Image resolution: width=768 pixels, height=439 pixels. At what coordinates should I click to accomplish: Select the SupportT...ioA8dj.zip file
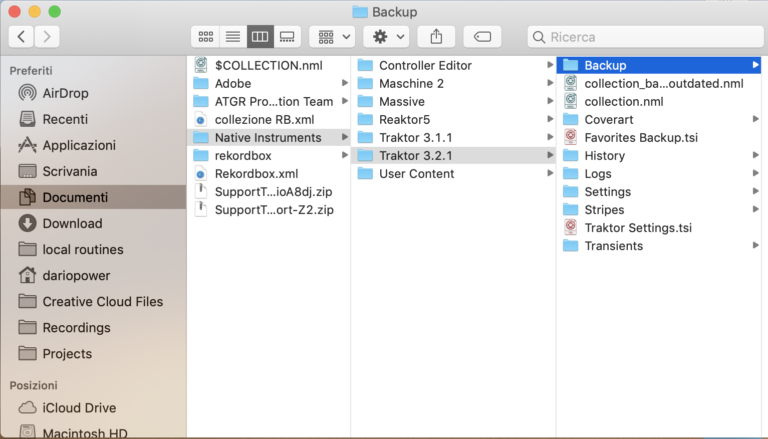[x=268, y=192]
